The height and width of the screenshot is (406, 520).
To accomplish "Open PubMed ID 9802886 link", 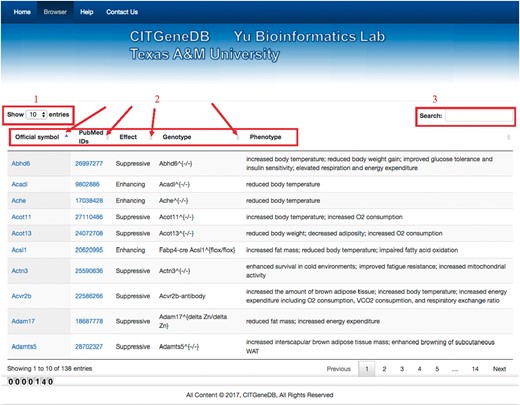I will (87, 184).
